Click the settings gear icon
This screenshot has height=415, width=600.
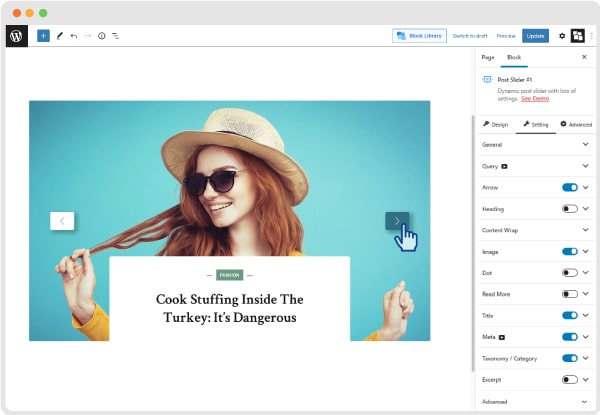pyautogui.click(x=562, y=35)
